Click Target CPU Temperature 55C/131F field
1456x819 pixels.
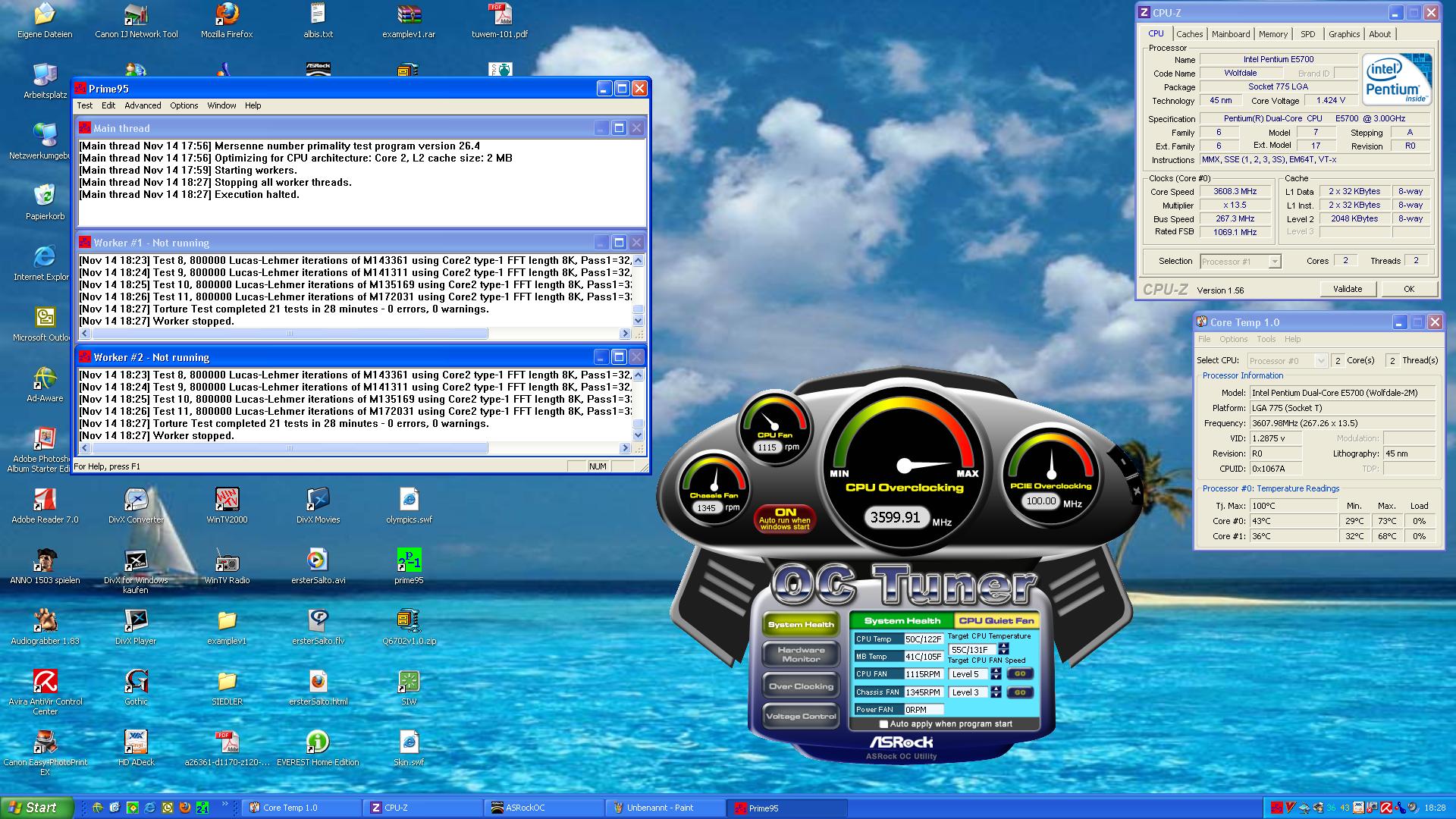click(x=972, y=650)
